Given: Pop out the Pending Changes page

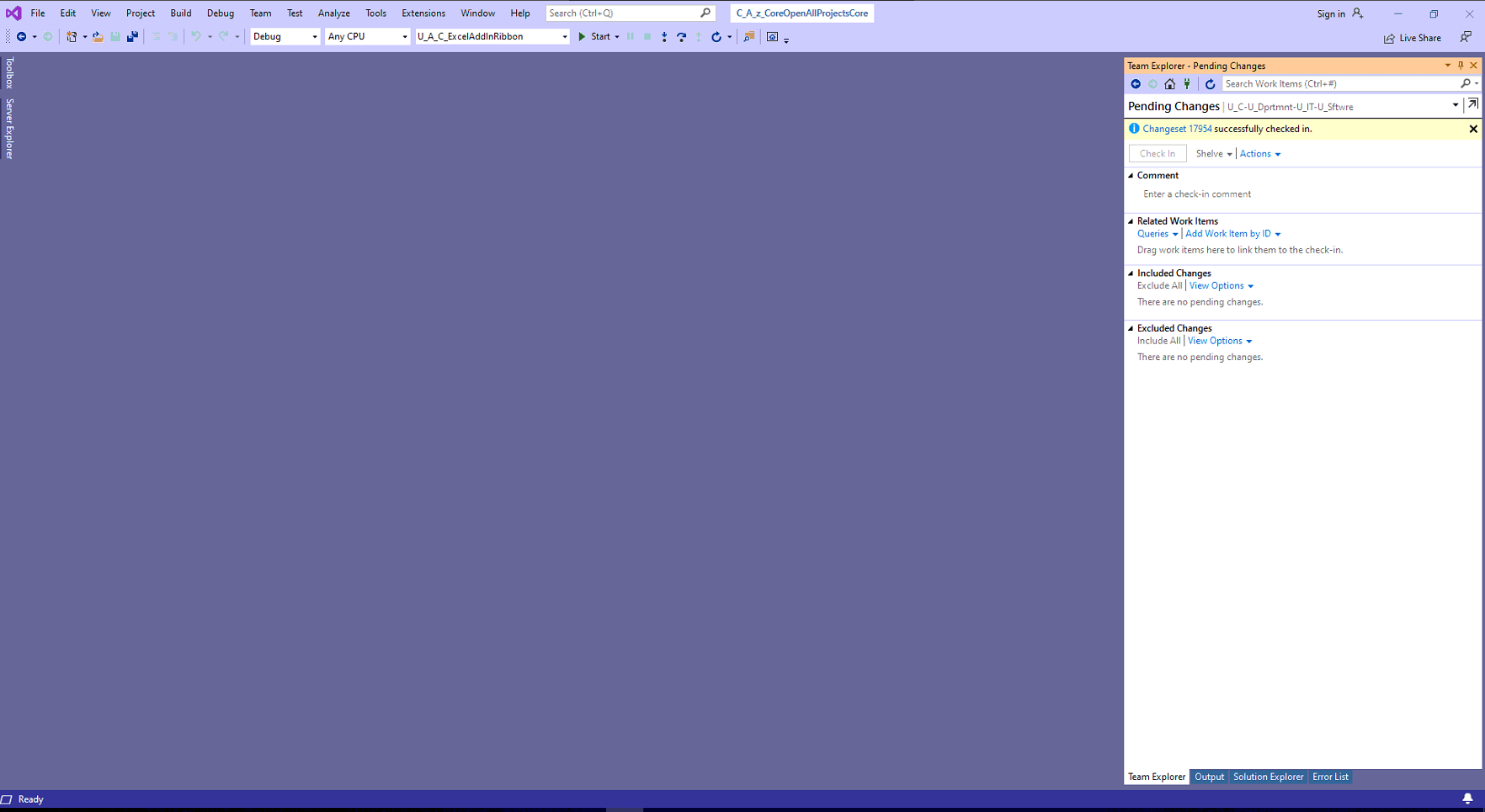Looking at the screenshot, I should coord(1475,103).
